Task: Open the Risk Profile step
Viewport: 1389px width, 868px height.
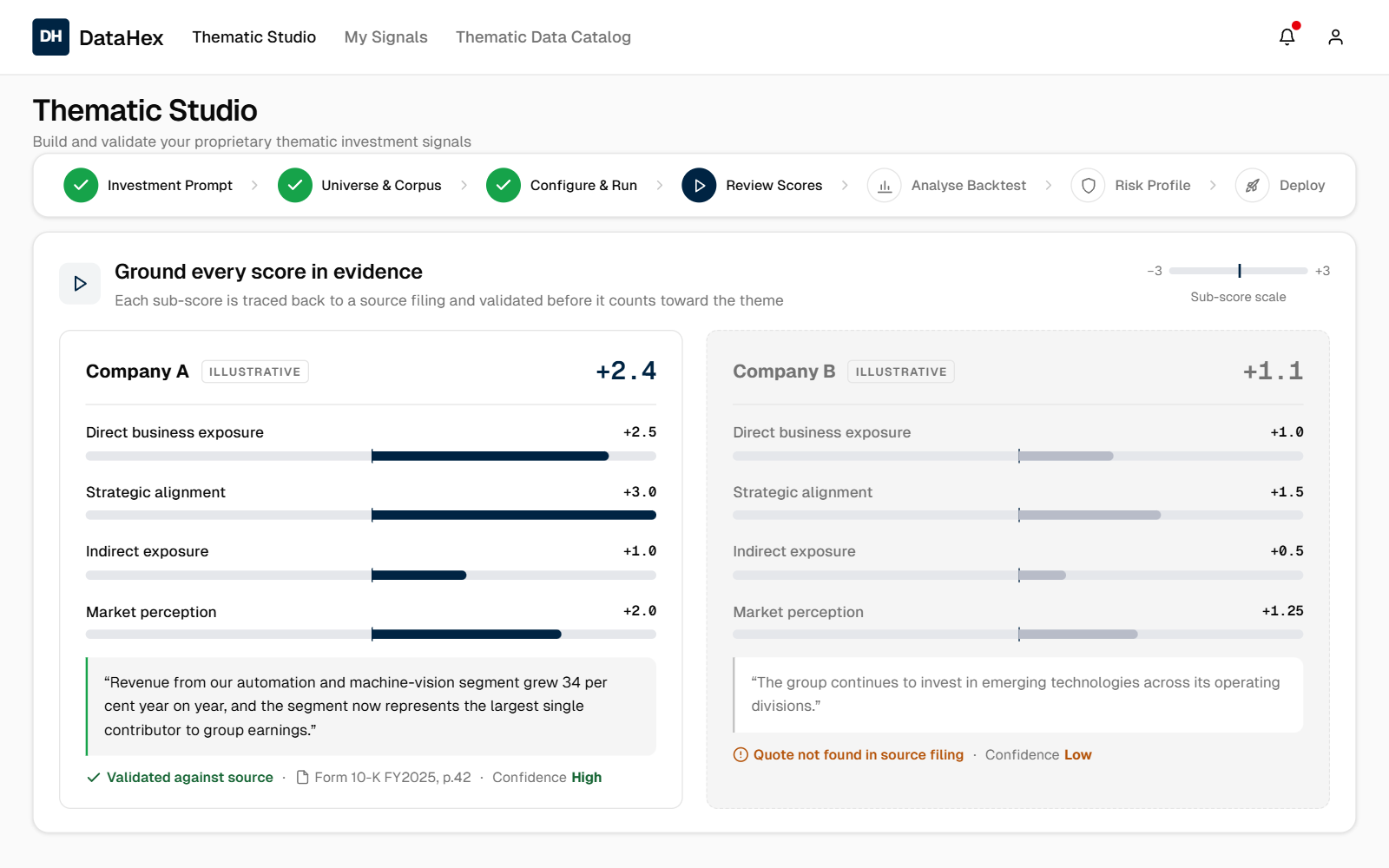Action: click(x=1153, y=185)
